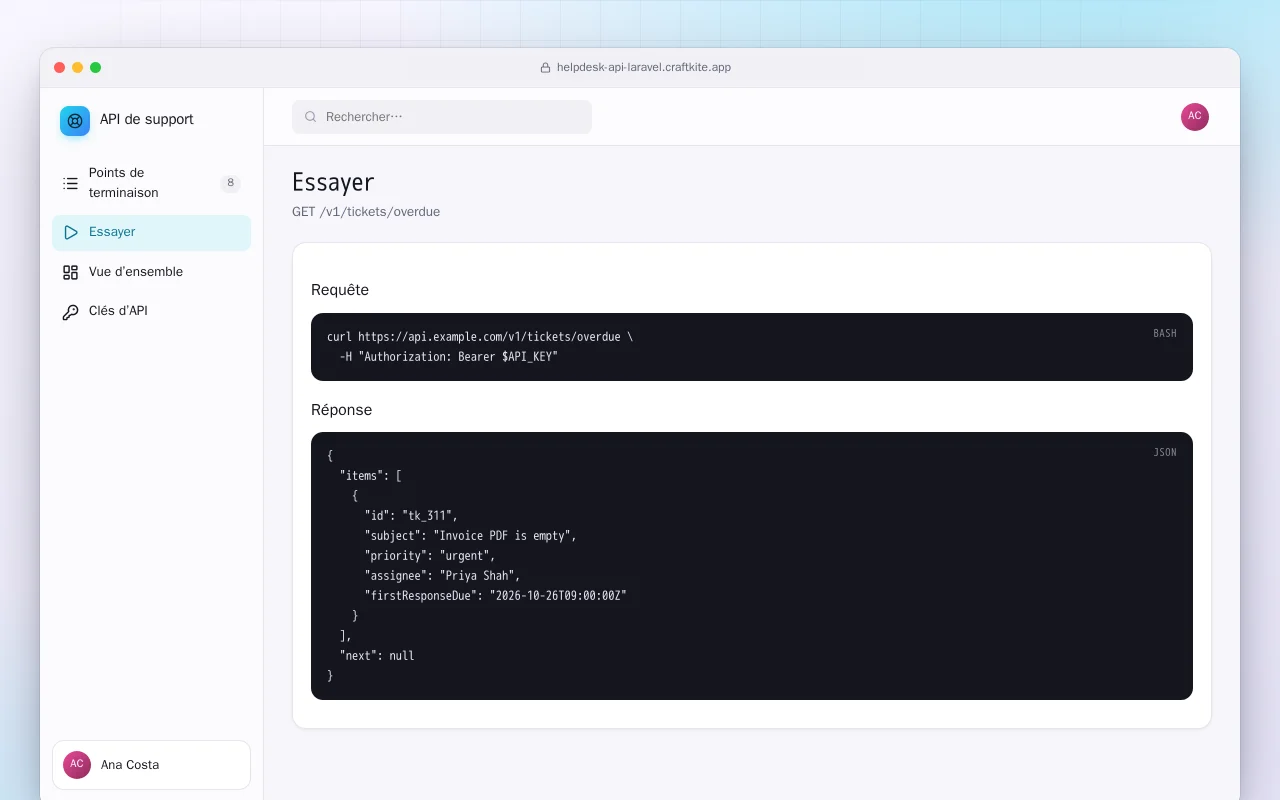Click the "next": null line

[x=377, y=656]
